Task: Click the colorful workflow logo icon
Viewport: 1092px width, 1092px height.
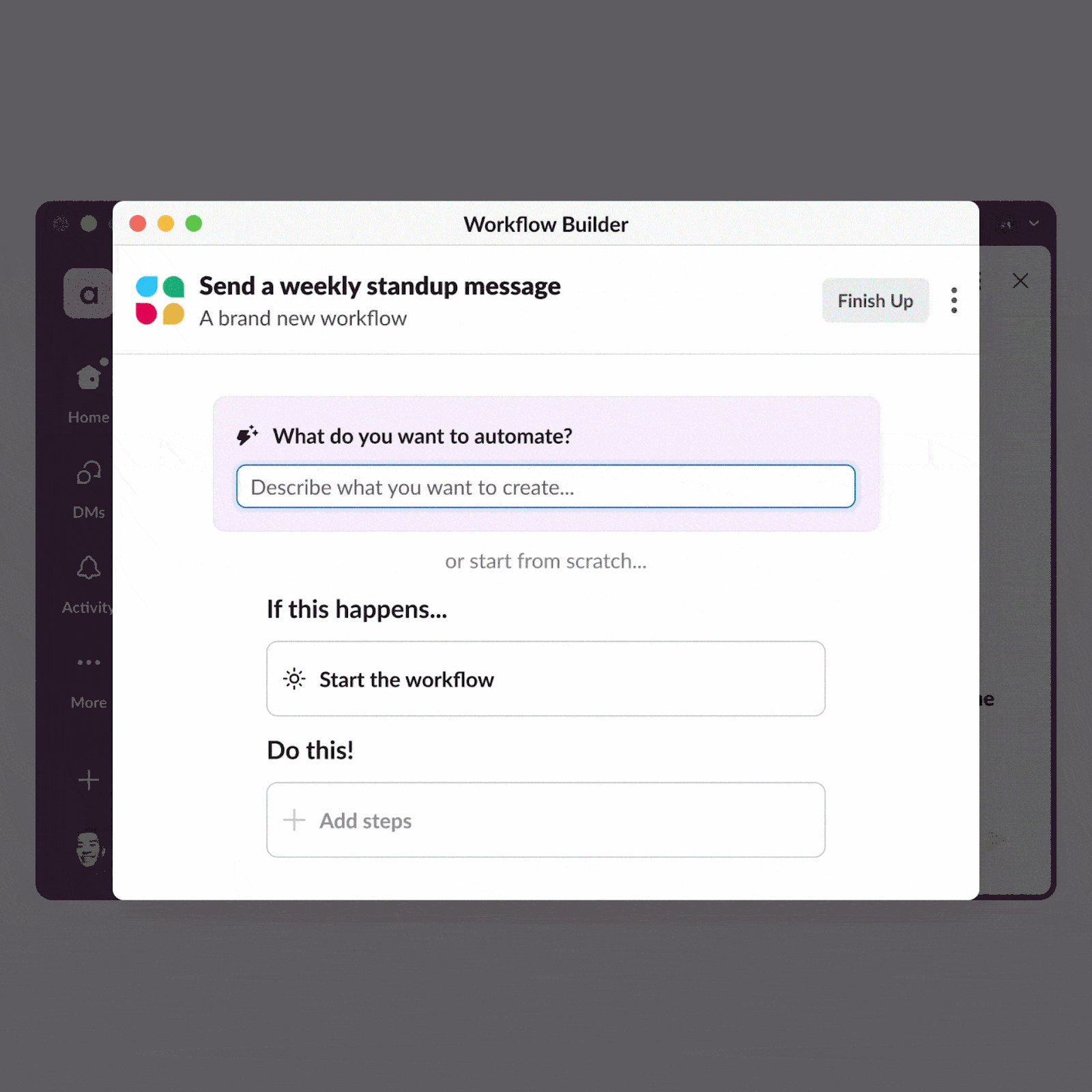Action: [160, 300]
